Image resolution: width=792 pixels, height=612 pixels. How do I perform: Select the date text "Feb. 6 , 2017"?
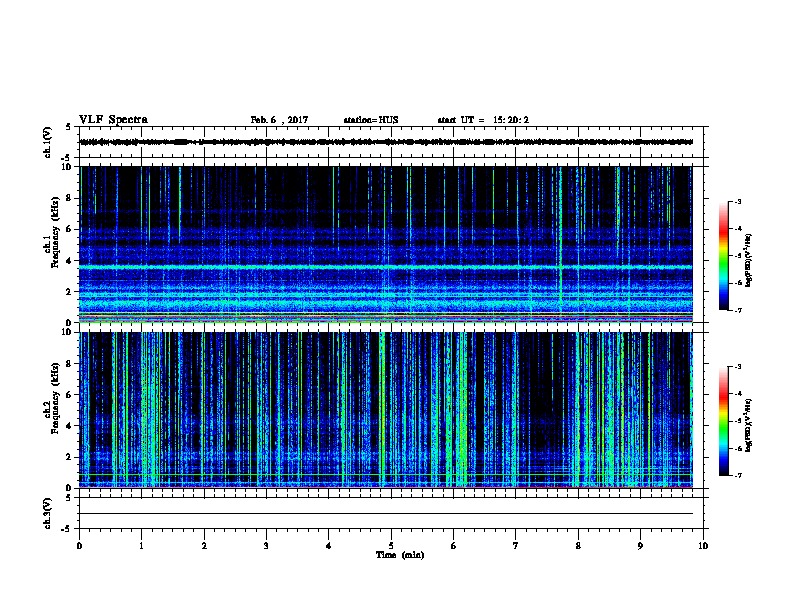tap(279, 120)
